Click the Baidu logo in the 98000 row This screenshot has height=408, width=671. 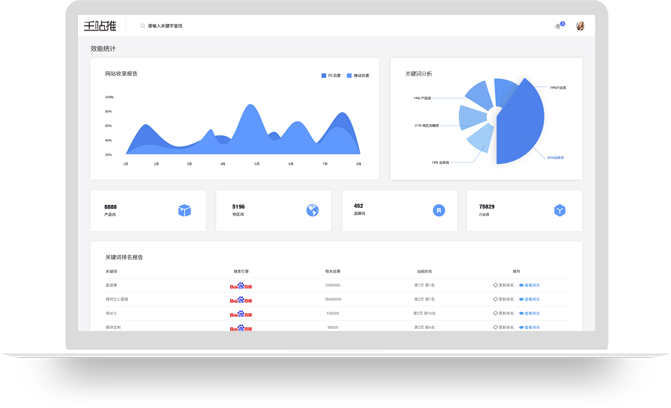pos(241,328)
